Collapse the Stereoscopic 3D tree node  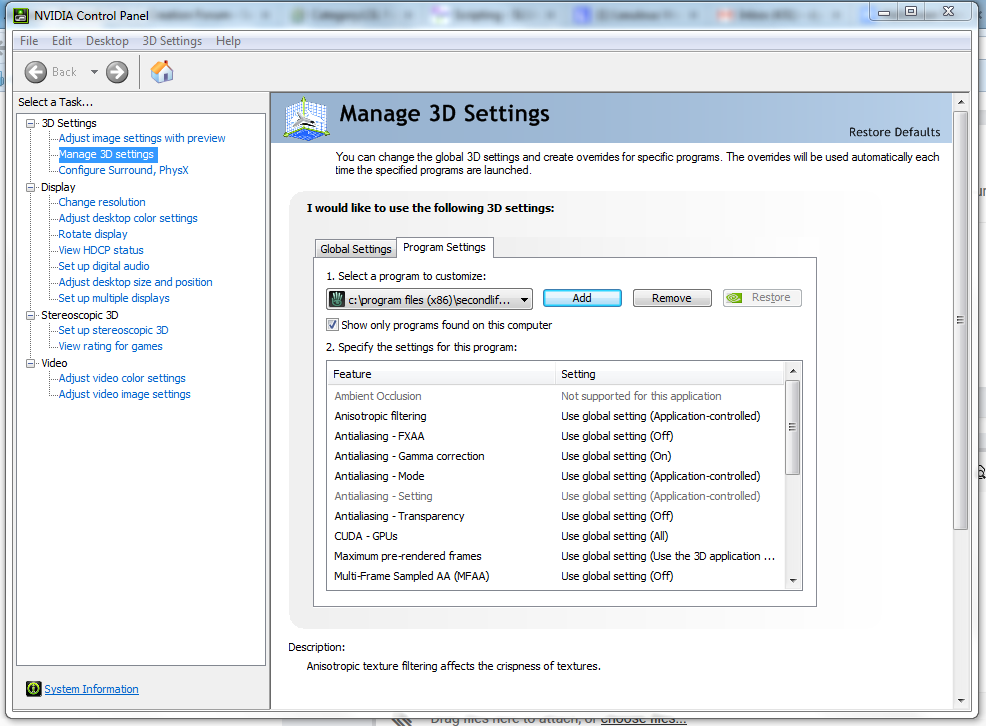[30, 316]
